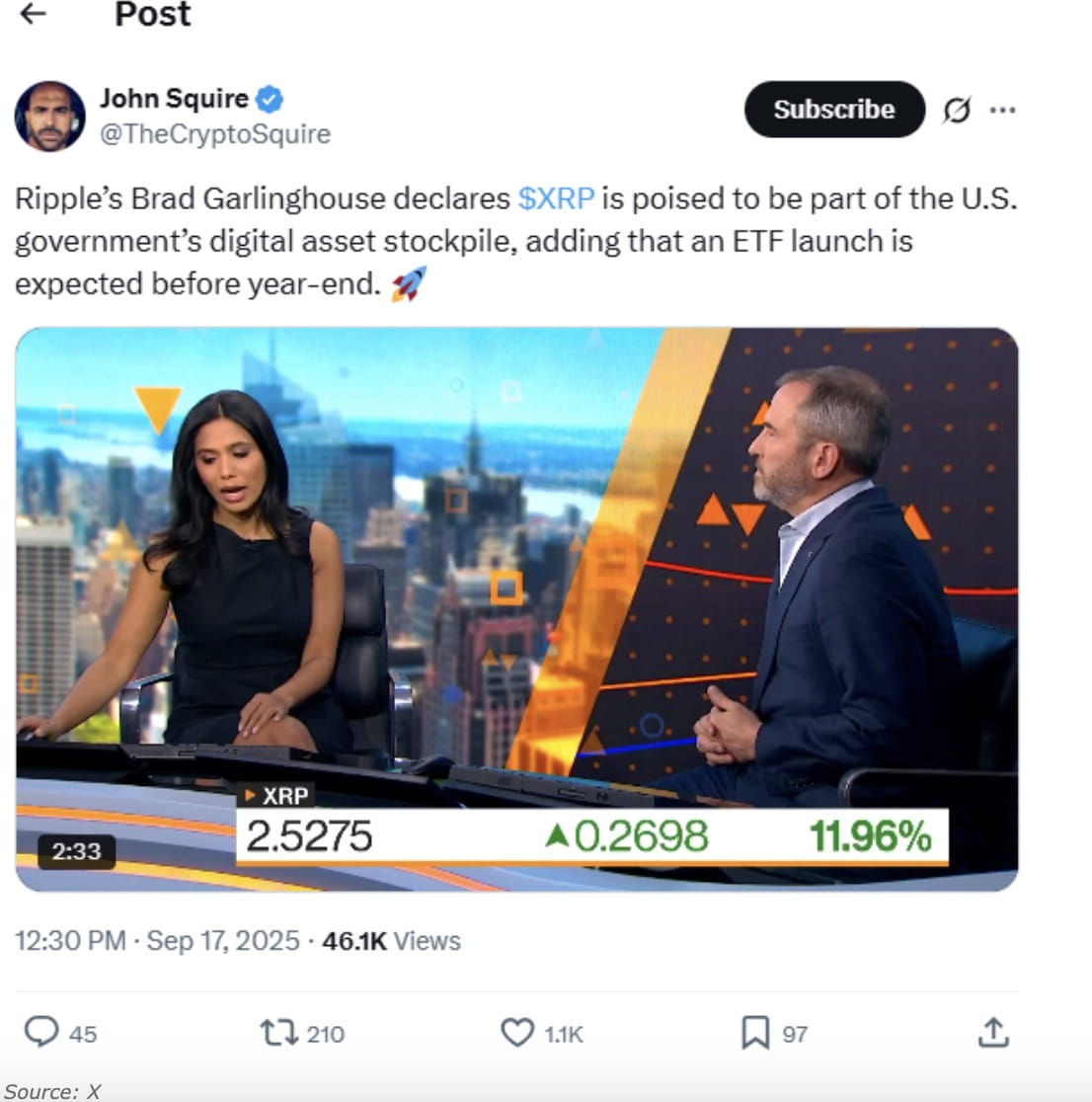
Task: Click the blue verified badge
Action: 270,99
